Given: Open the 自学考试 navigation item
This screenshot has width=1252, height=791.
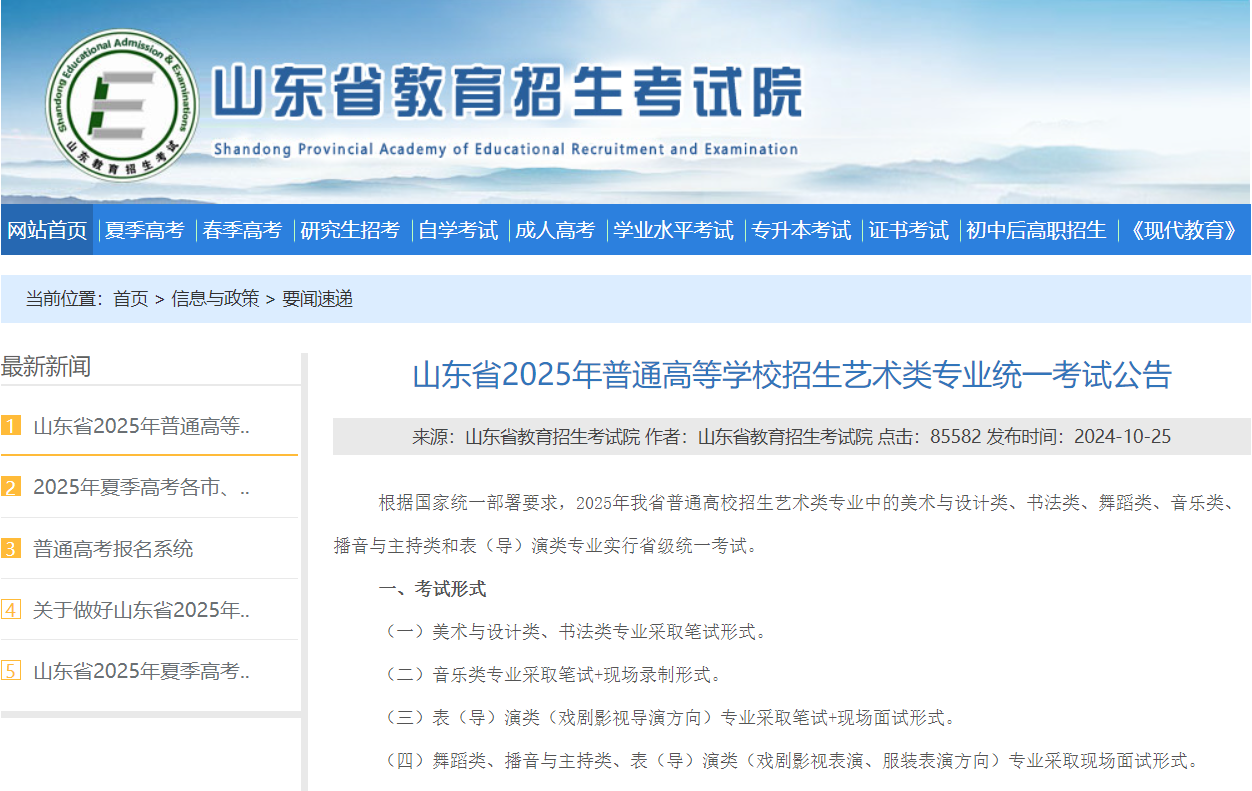Looking at the screenshot, I should (458, 230).
